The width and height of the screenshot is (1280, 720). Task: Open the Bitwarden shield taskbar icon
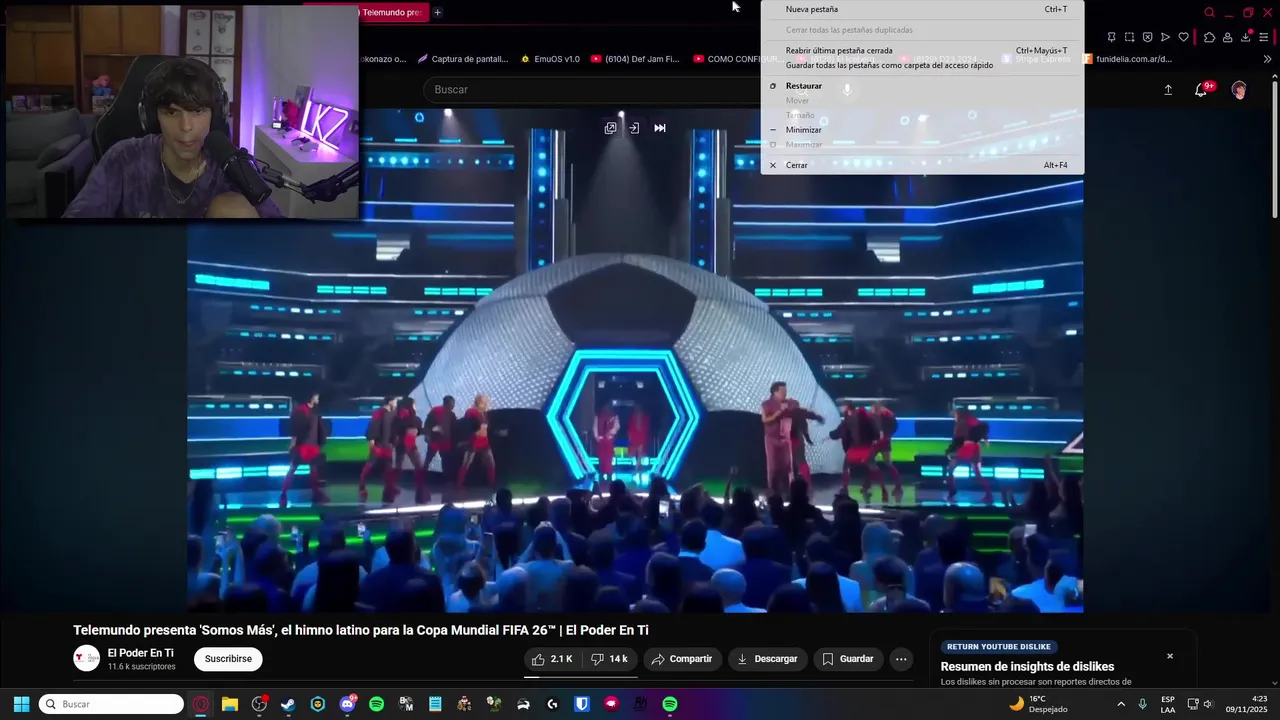(x=581, y=704)
